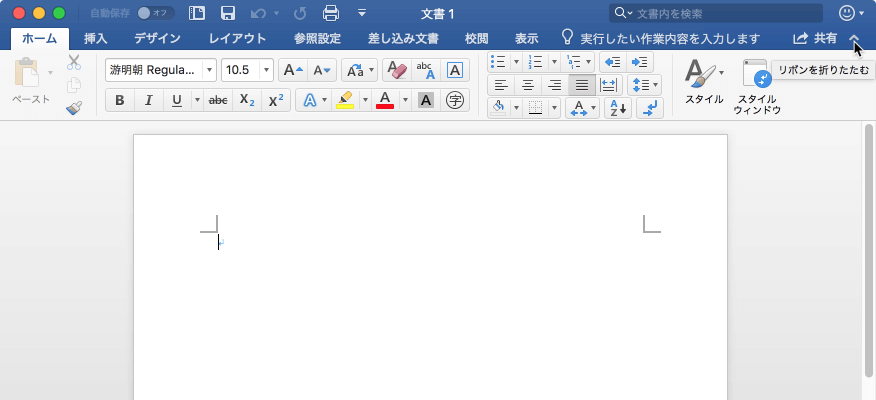Switch to the レイアウト (Layout) tab
This screenshot has height=400, width=876.
coord(237,39)
